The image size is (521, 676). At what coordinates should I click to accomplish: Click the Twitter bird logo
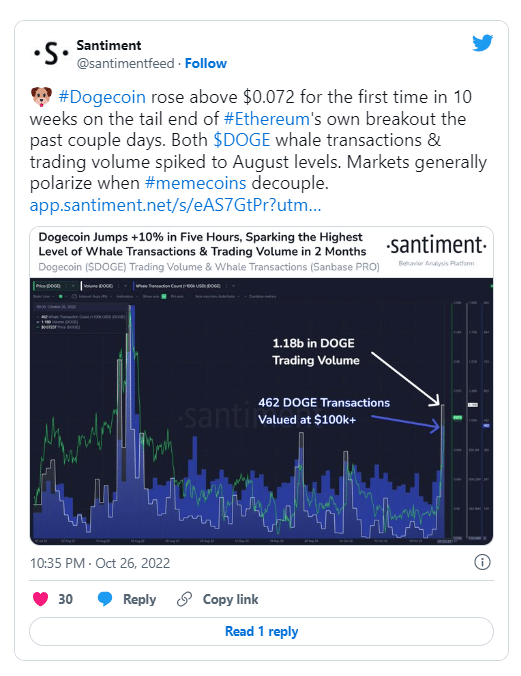482,43
